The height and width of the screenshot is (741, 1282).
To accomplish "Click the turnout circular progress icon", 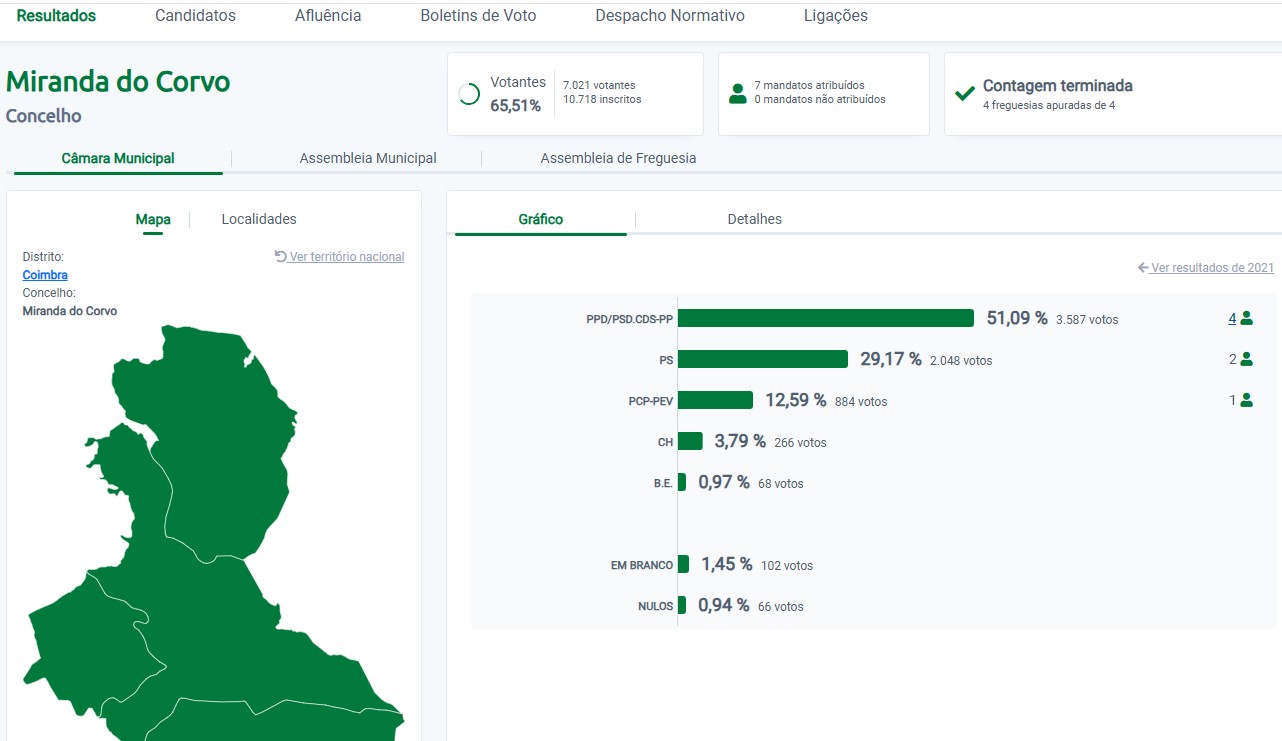I will pyautogui.click(x=468, y=94).
